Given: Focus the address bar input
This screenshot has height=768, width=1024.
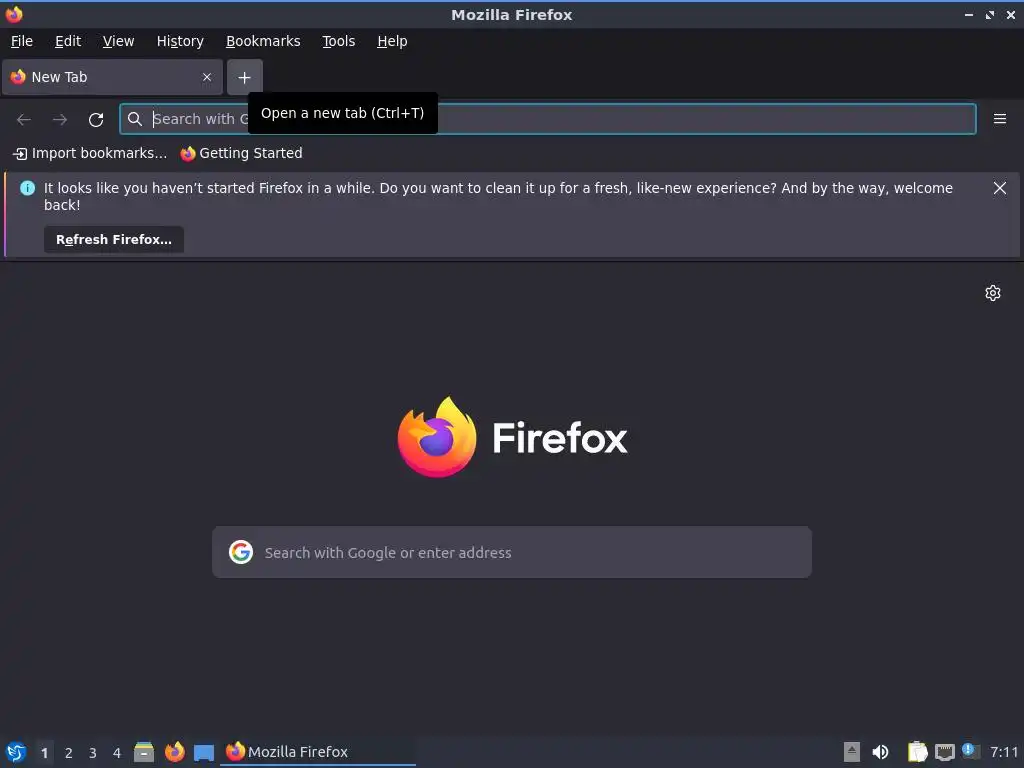Looking at the screenshot, I should 547,119.
